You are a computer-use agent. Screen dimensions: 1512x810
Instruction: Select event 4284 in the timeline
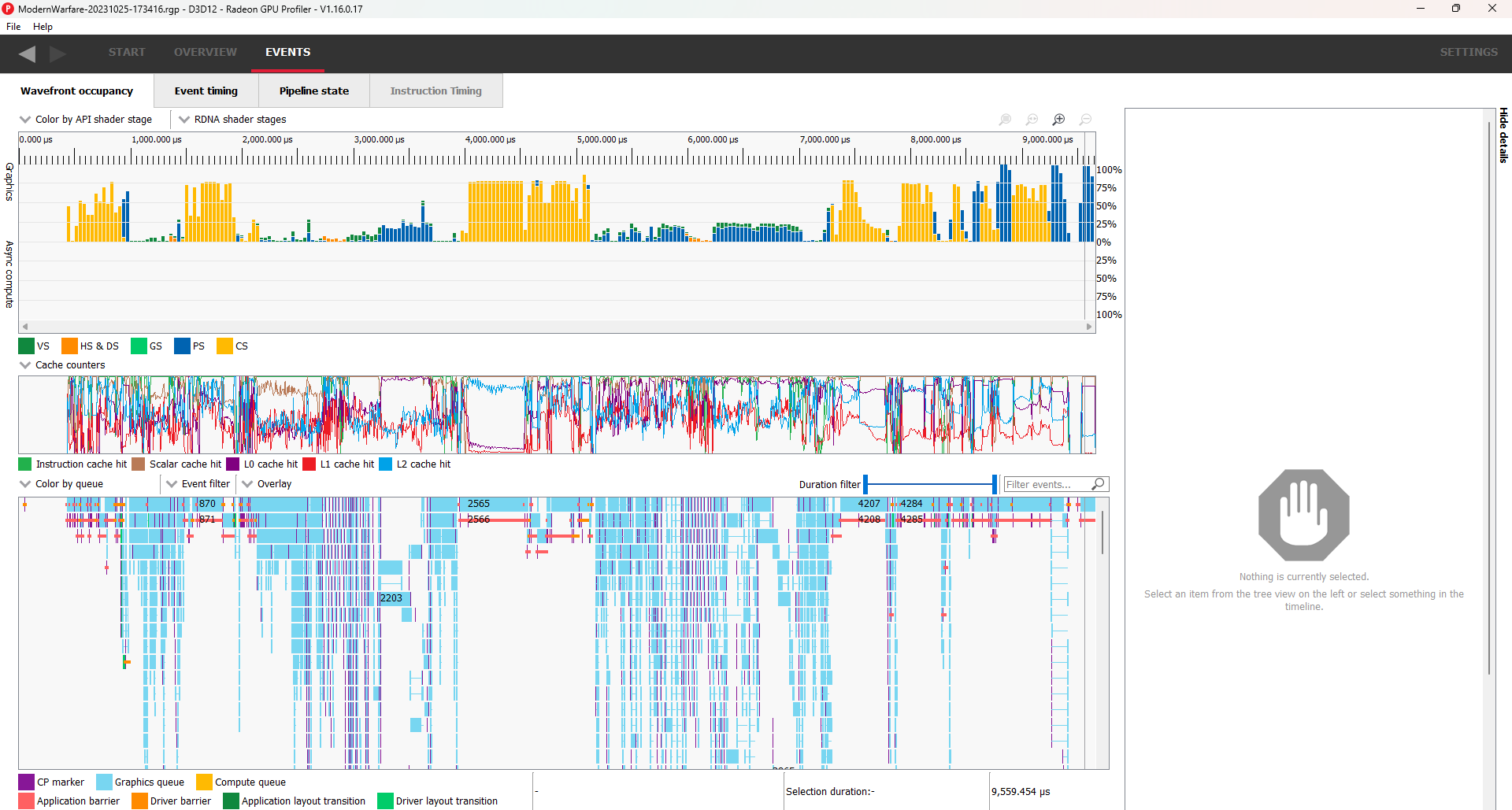pos(912,504)
